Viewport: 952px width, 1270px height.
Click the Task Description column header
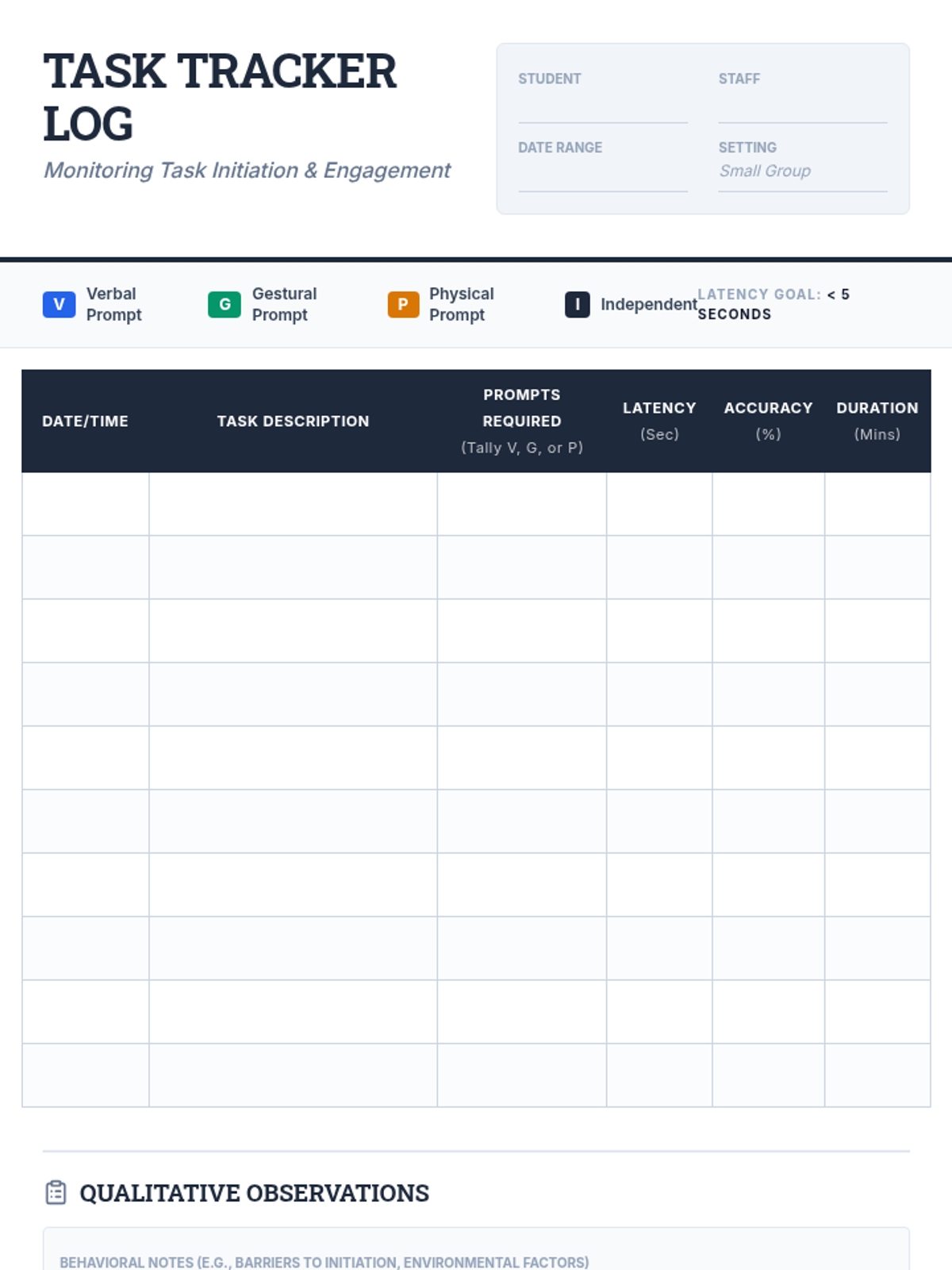tap(293, 421)
